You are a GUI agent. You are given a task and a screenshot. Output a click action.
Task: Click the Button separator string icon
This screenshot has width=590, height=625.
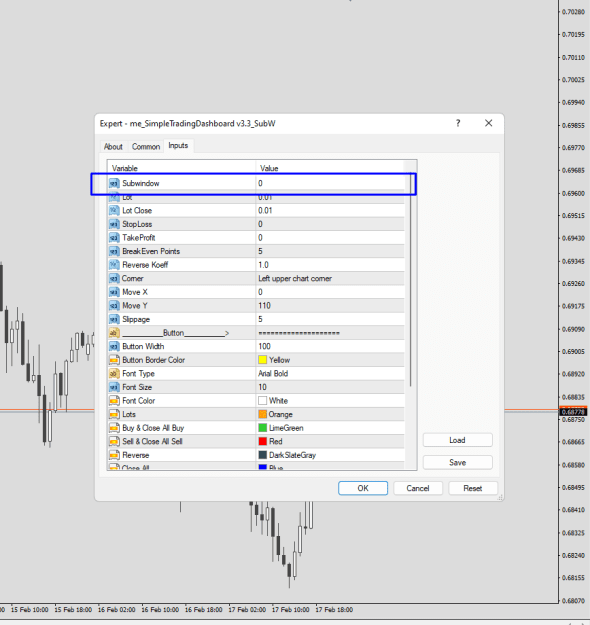114,333
